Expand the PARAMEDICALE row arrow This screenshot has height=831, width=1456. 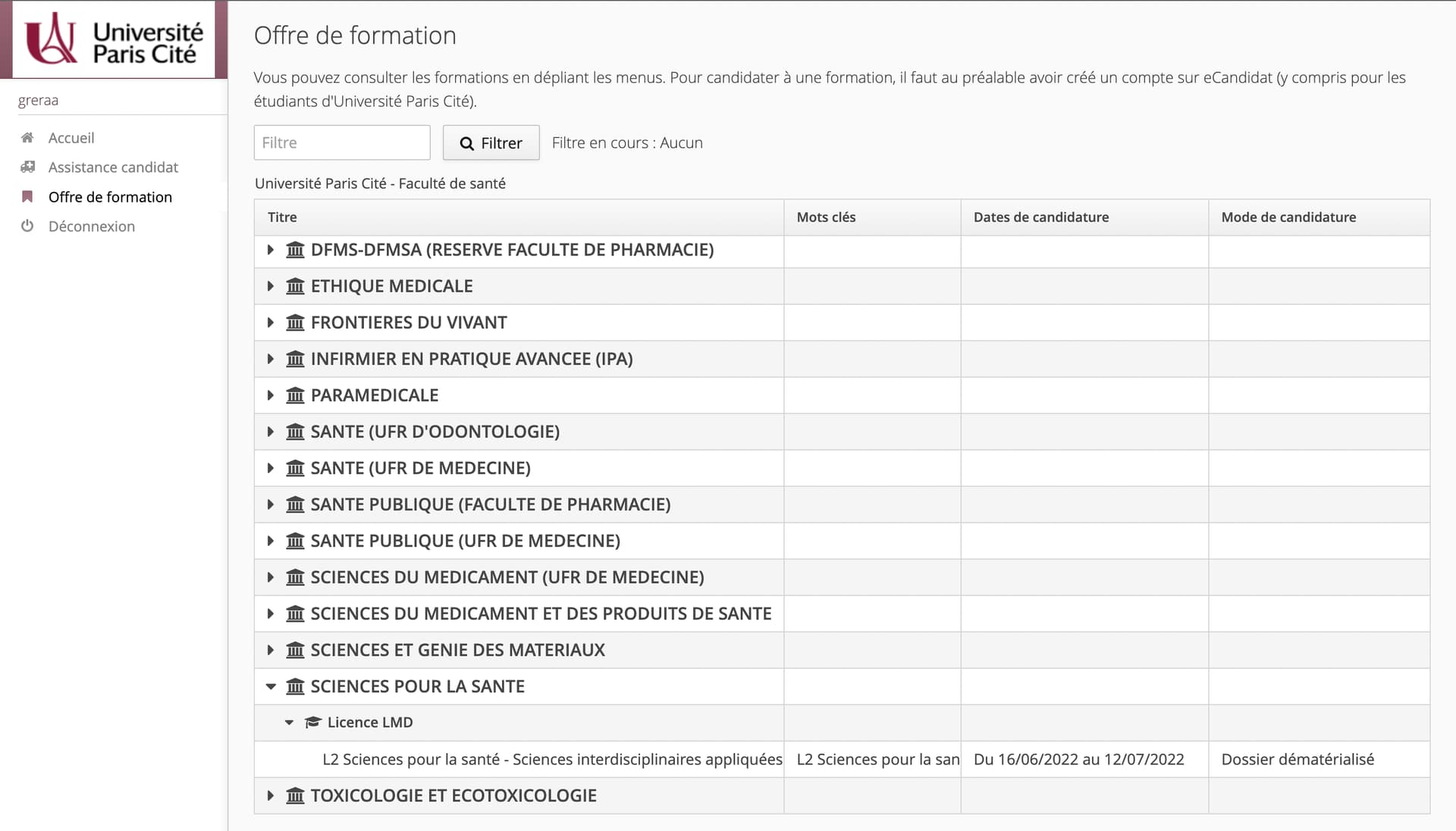click(x=270, y=395)
